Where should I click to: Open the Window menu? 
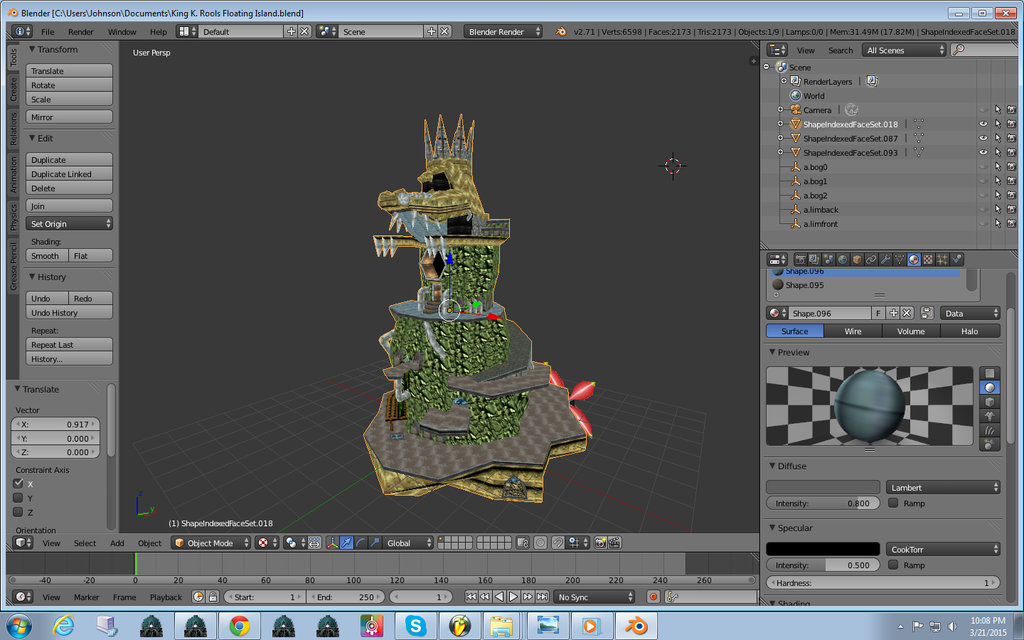coord(122,31)
